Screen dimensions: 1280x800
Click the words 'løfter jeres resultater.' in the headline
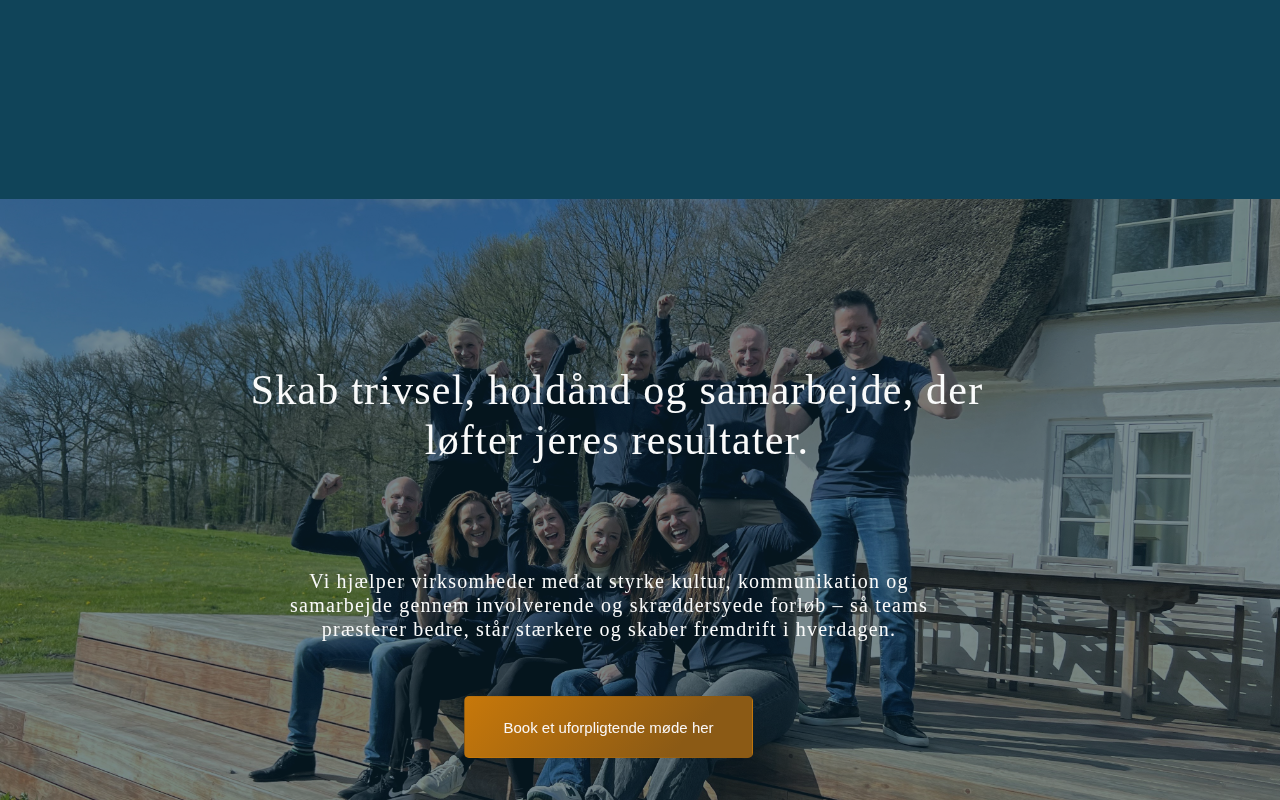coord(616,441)
